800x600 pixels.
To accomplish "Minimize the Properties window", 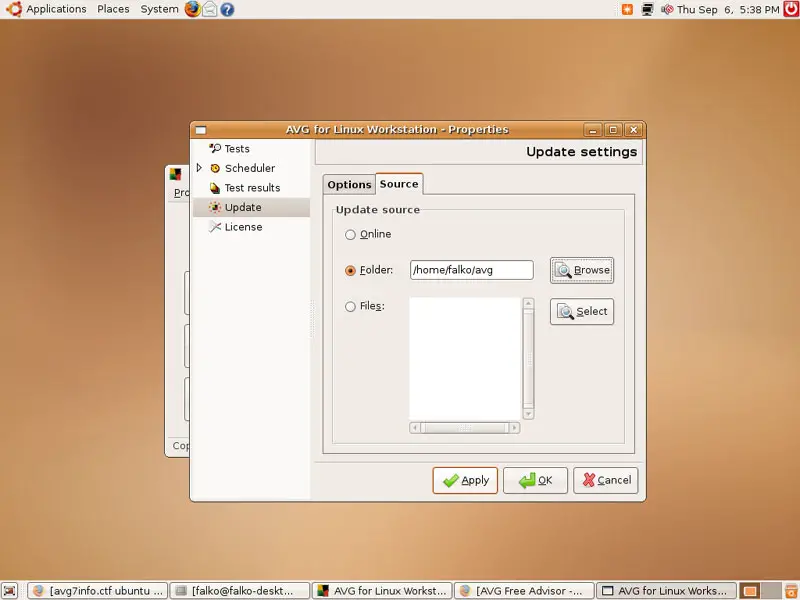I will click(x=593, y=130).
